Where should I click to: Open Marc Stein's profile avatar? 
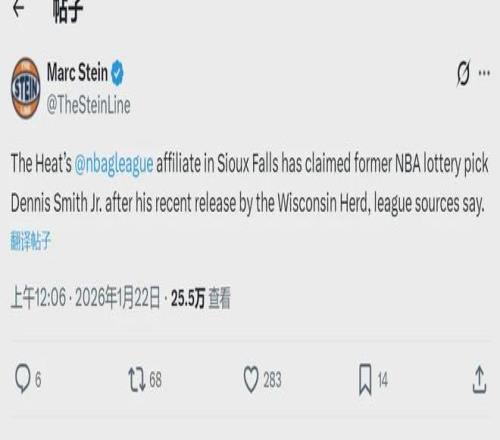[x=26, y=88]
